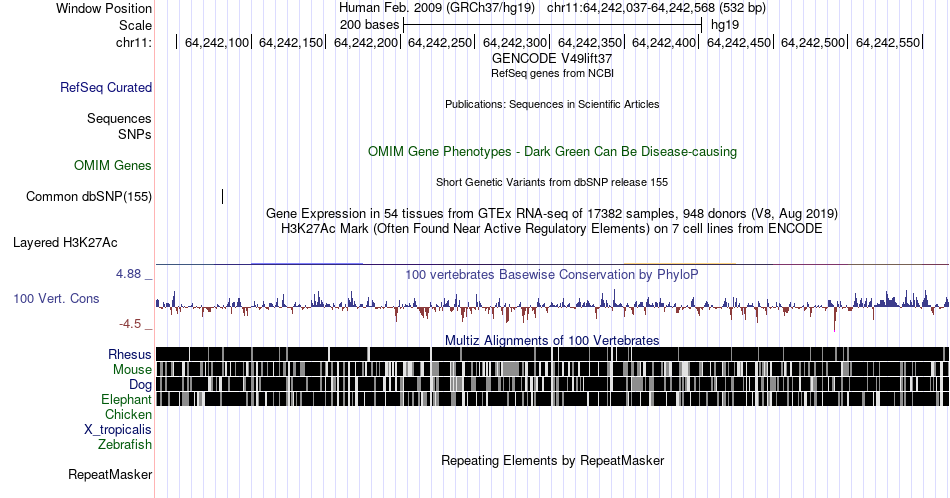Click the -4.5 PhyloP lower axis value
This screenshot has height=498, width=950.
click(x=130, y=324)
